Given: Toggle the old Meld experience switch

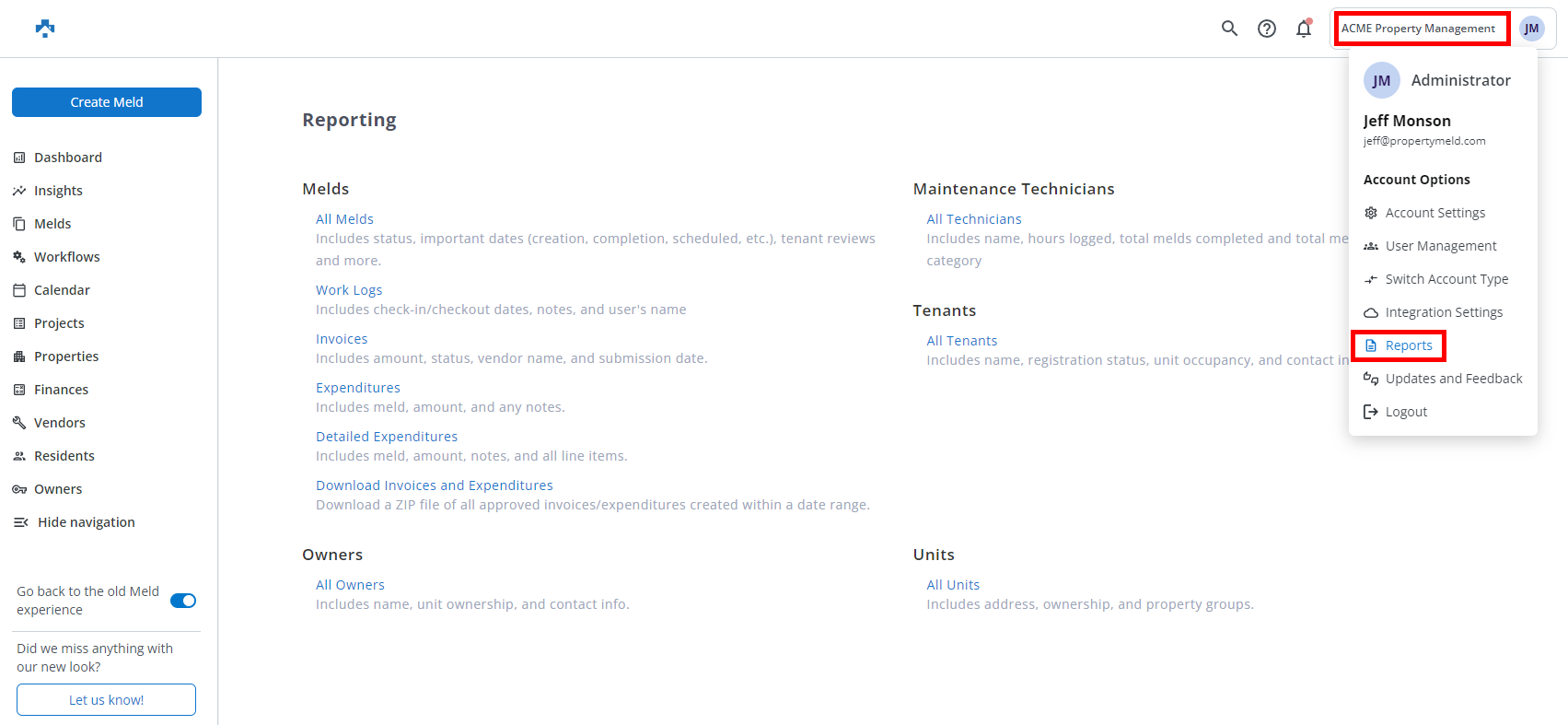Looking at the screenshot, I should (183, 601).
